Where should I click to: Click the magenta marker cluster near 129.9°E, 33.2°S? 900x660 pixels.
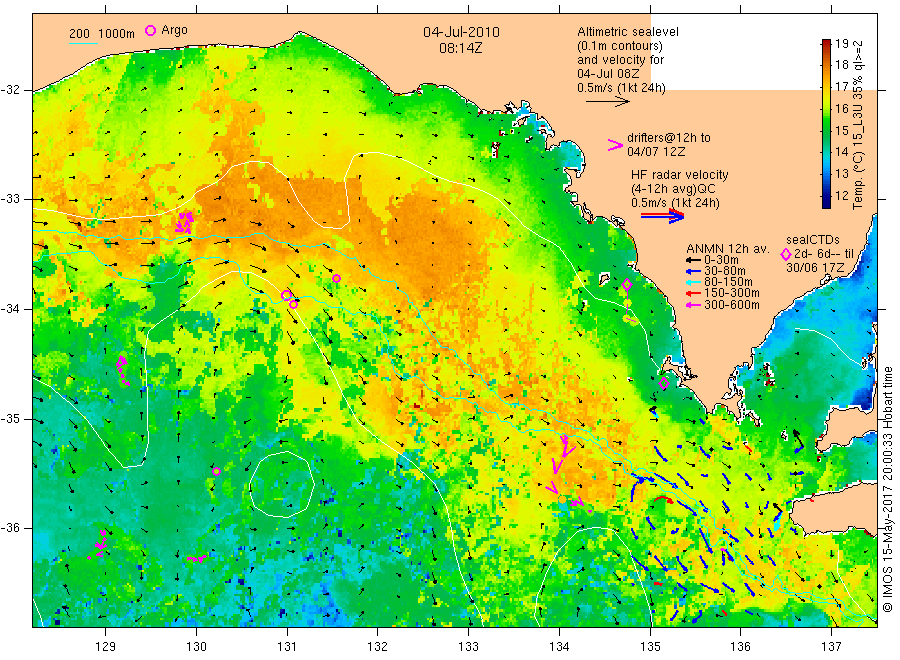pyautogui.click(x=184, y=222)
